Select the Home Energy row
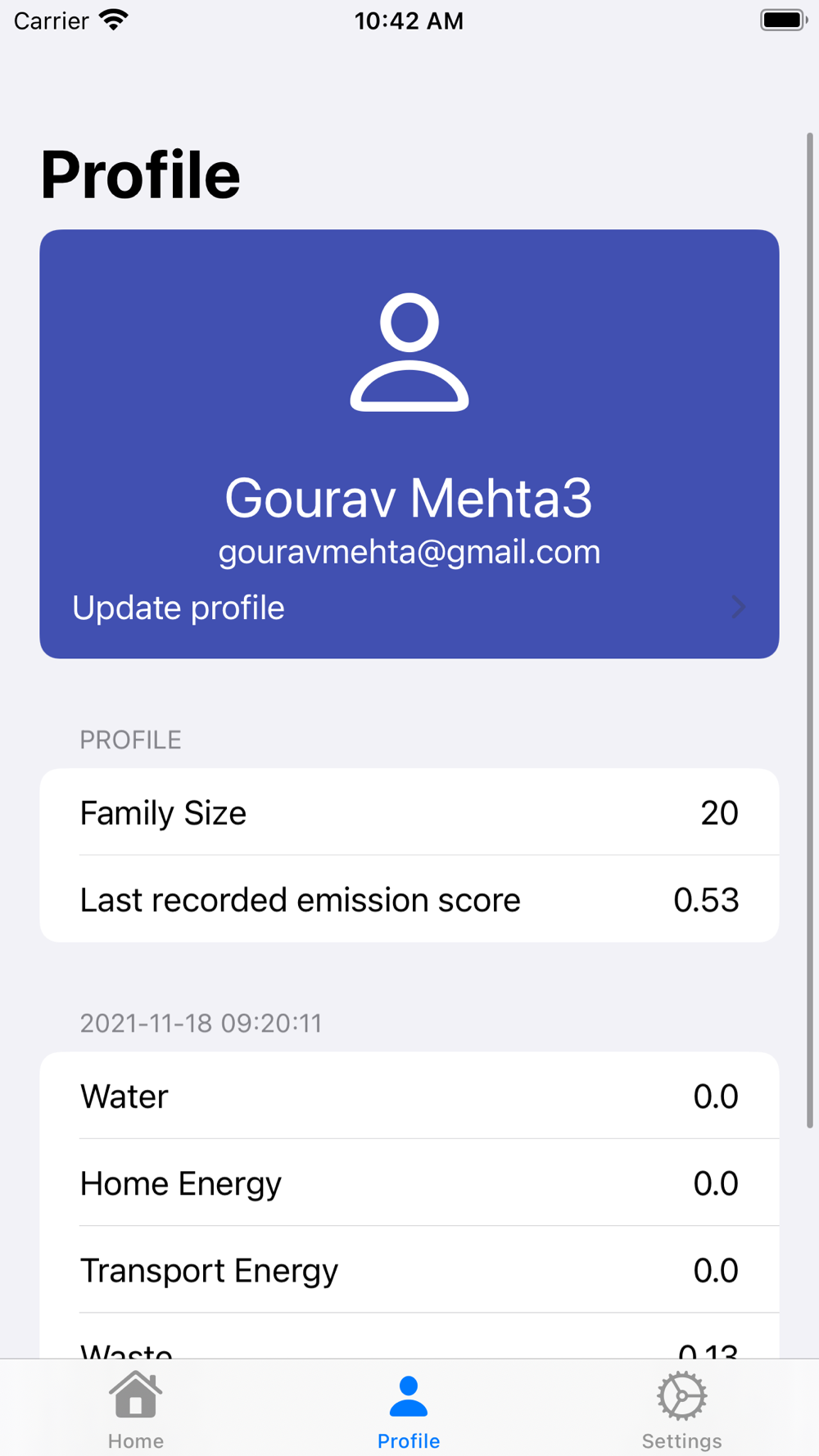This screenshot has width=819, height=1456. (409, 1182)
